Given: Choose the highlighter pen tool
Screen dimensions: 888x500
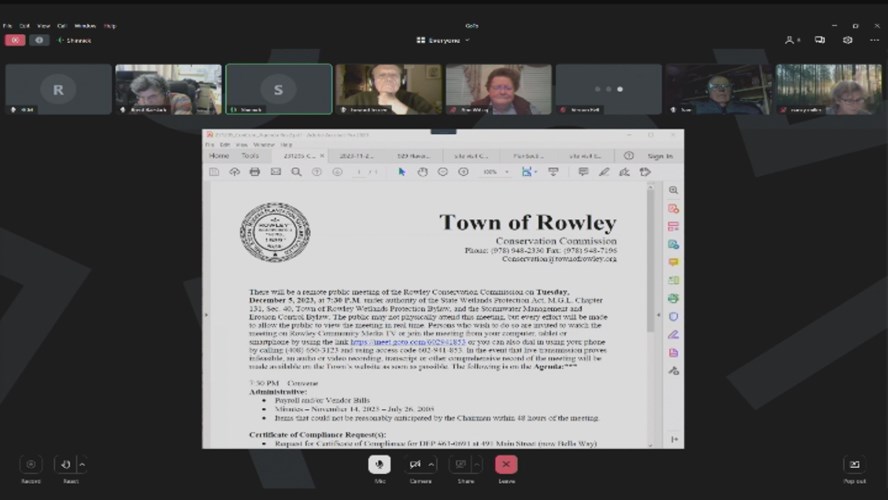Looking at the screenshot, I should click(x=604, y=172).
